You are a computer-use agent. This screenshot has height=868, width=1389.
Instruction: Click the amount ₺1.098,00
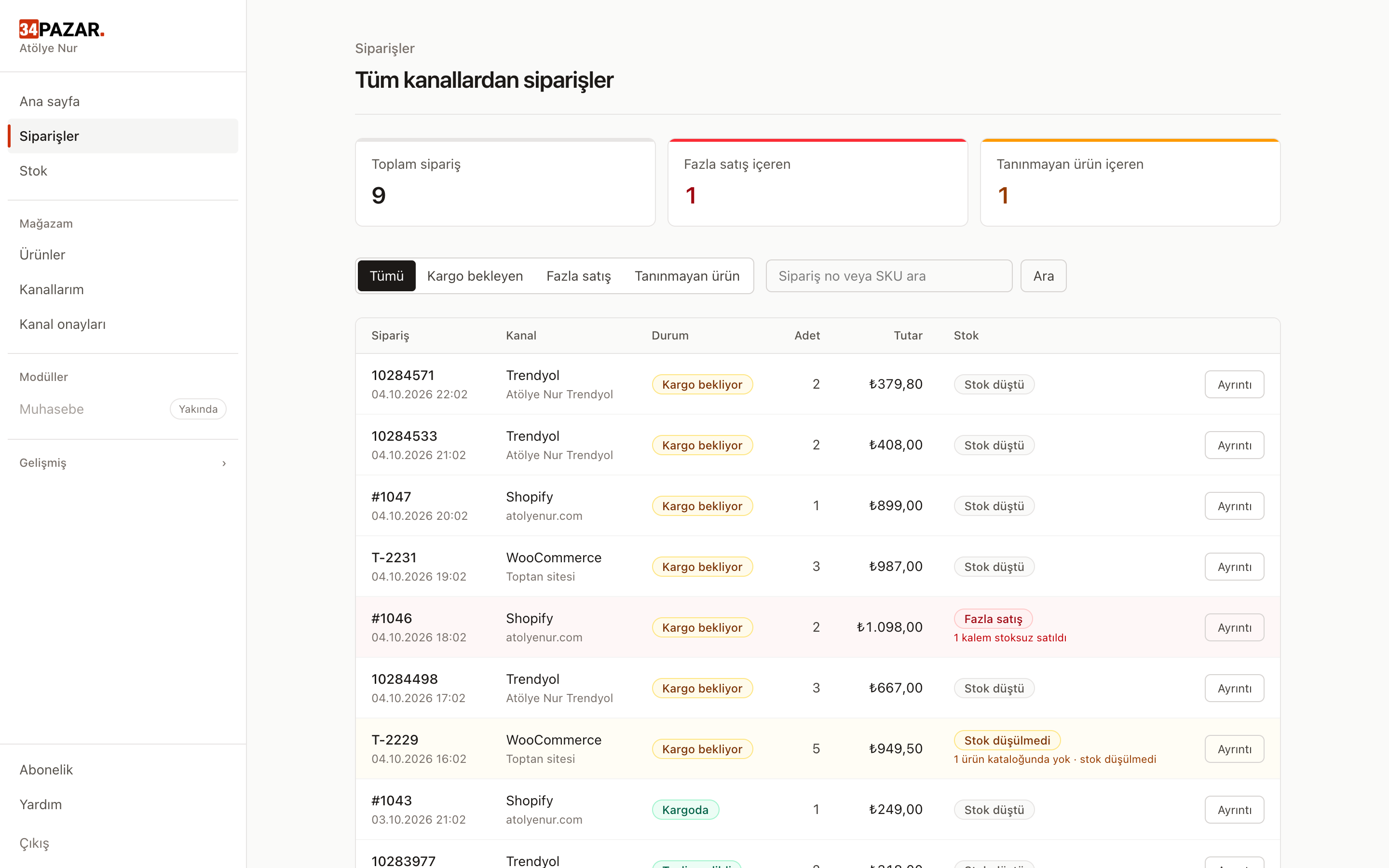[890, 627]
